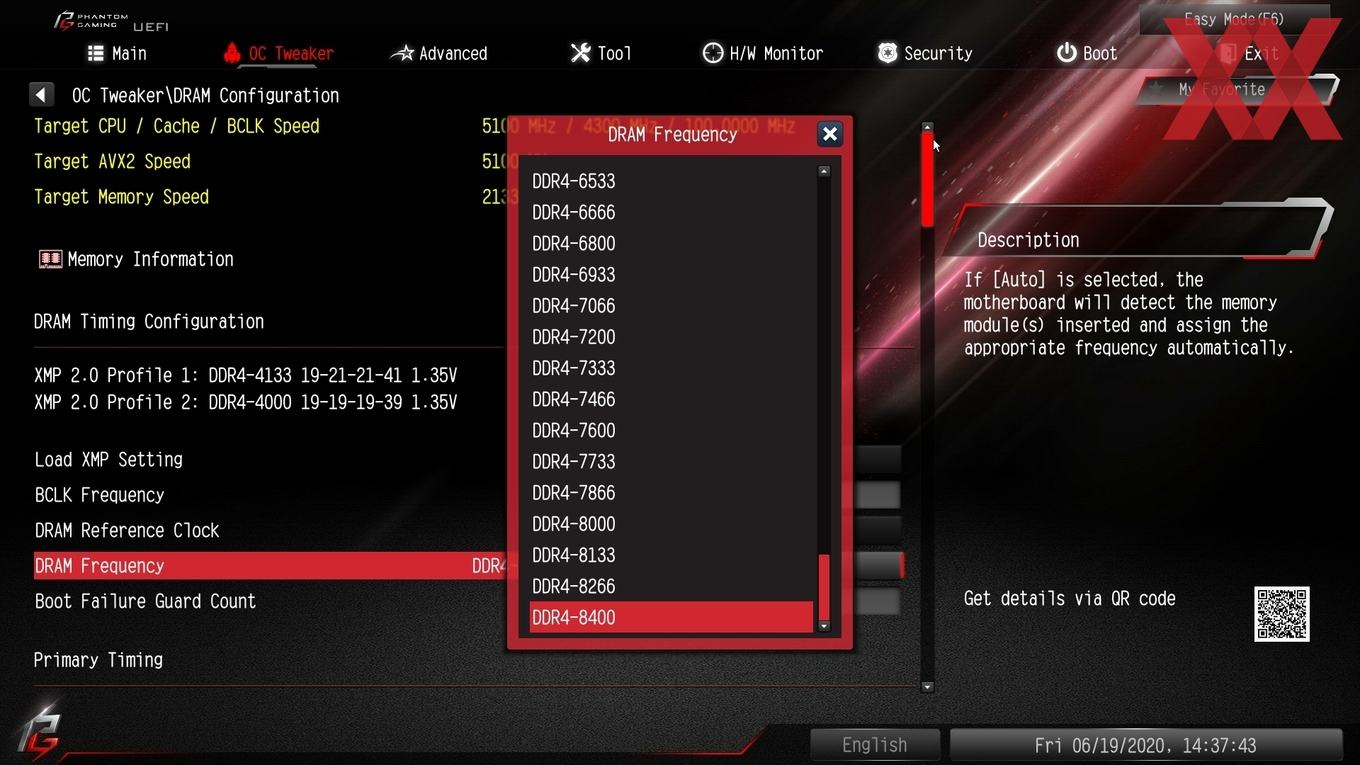Screen dimensions: 1360x765
Task: Click the Security shield icon
Action: (887, 53)
